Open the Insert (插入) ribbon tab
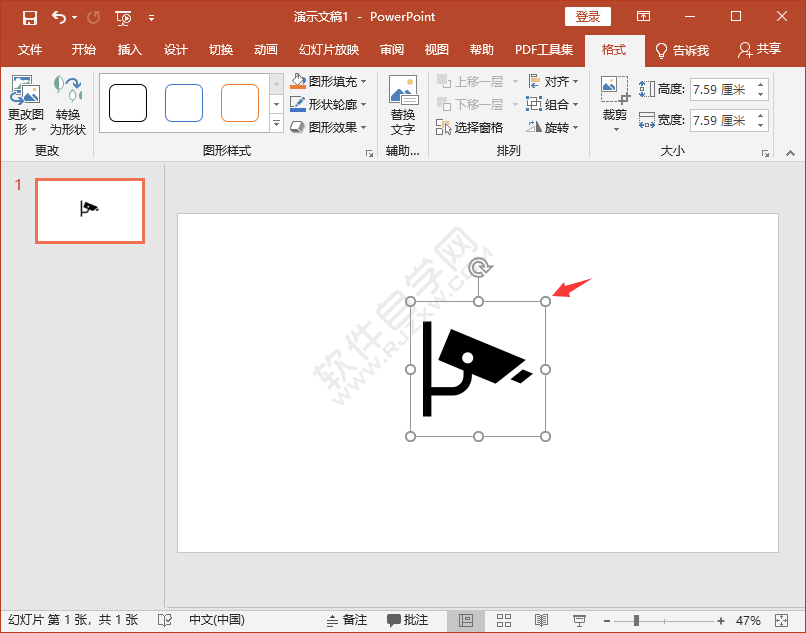Screen dimensions: 806x633 point(130,50)
